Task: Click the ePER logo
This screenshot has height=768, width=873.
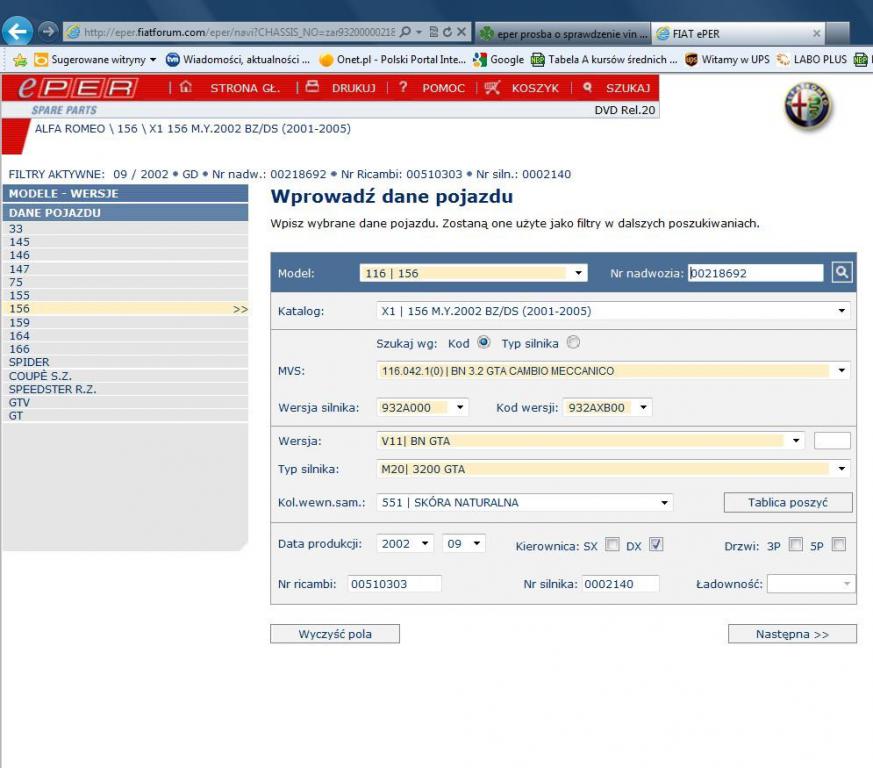Action: (77, 88)
